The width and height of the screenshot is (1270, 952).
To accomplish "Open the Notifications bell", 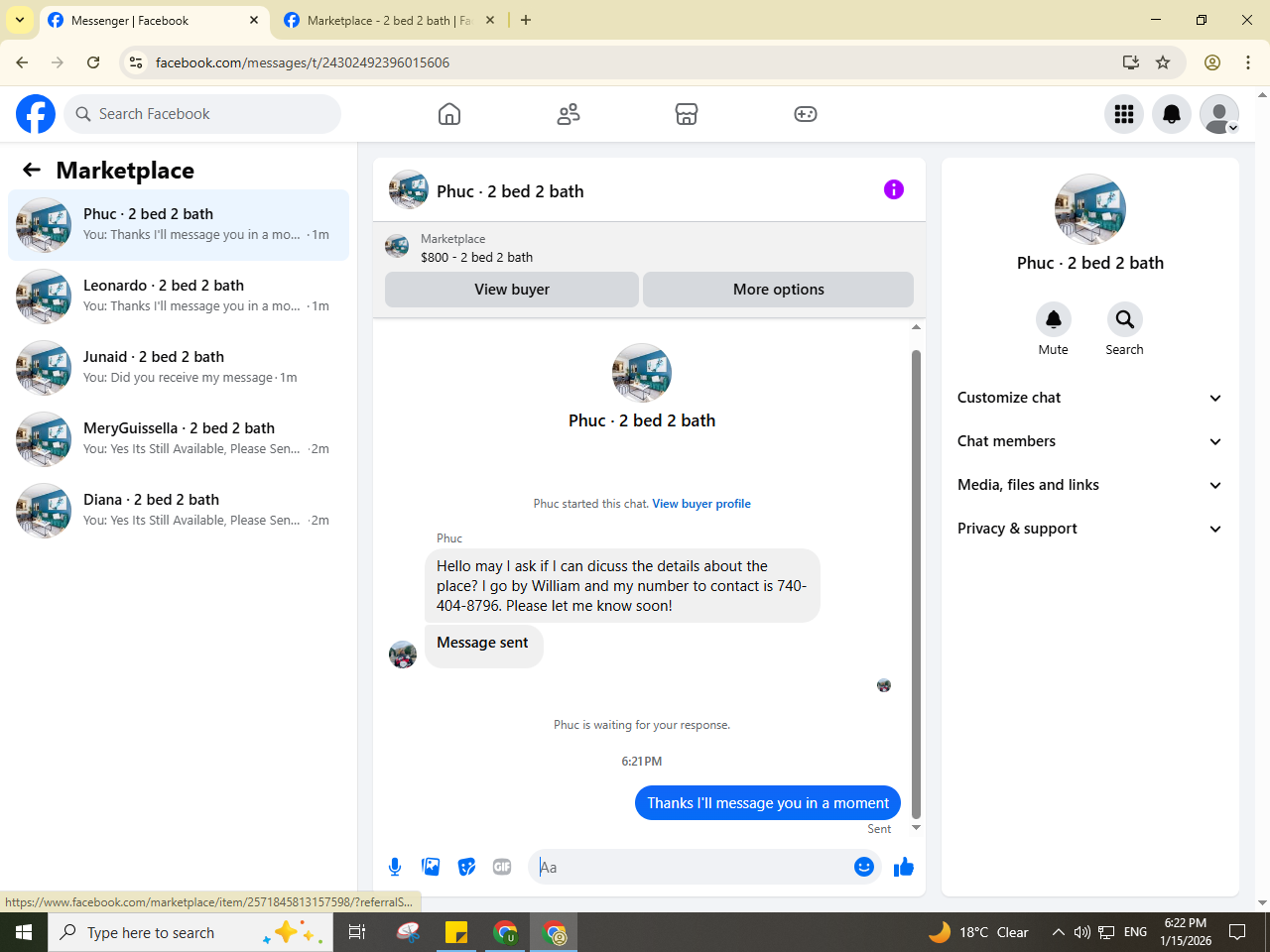I will (x=1172, y=114).
